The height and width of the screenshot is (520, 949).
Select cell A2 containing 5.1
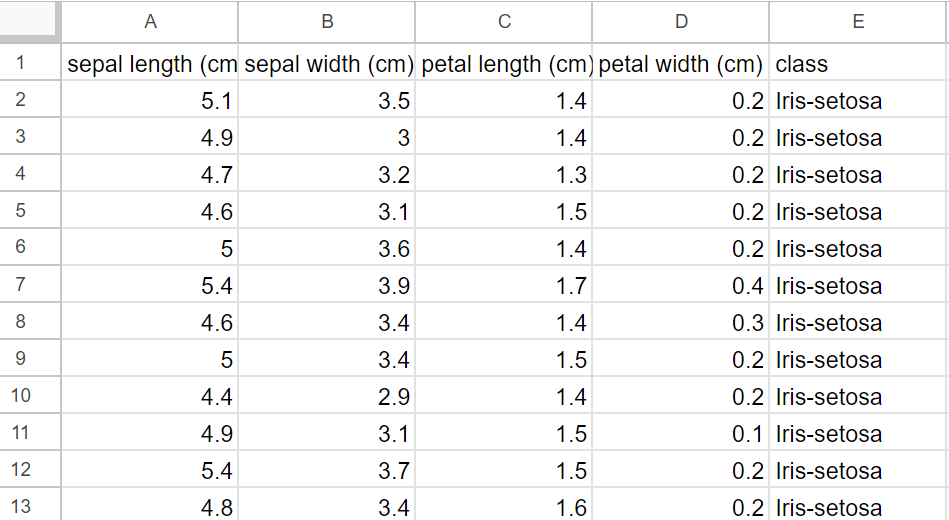point(149,99)
